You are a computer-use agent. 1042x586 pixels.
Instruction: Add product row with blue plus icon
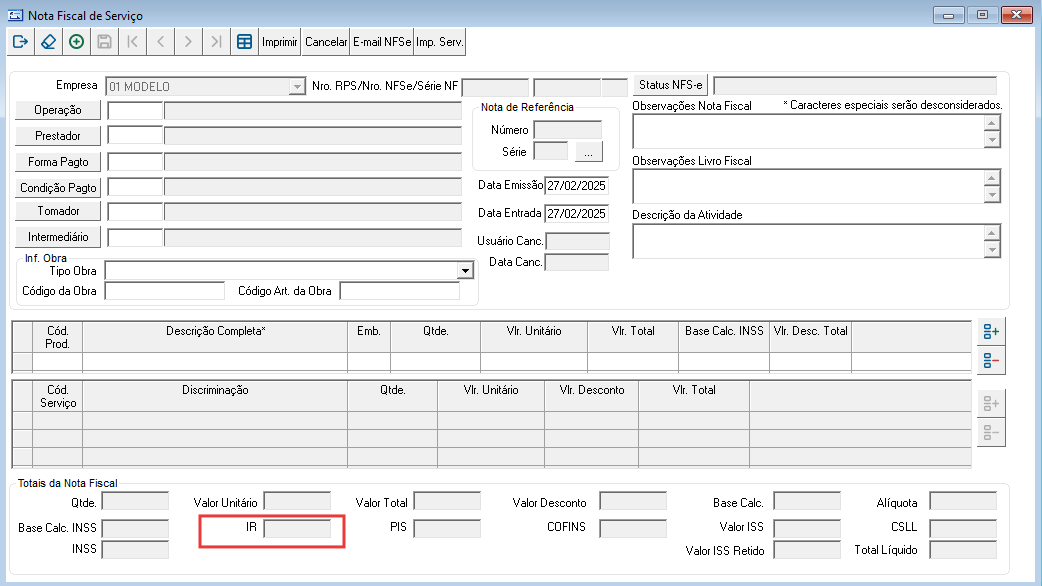[x=991, y=331]
